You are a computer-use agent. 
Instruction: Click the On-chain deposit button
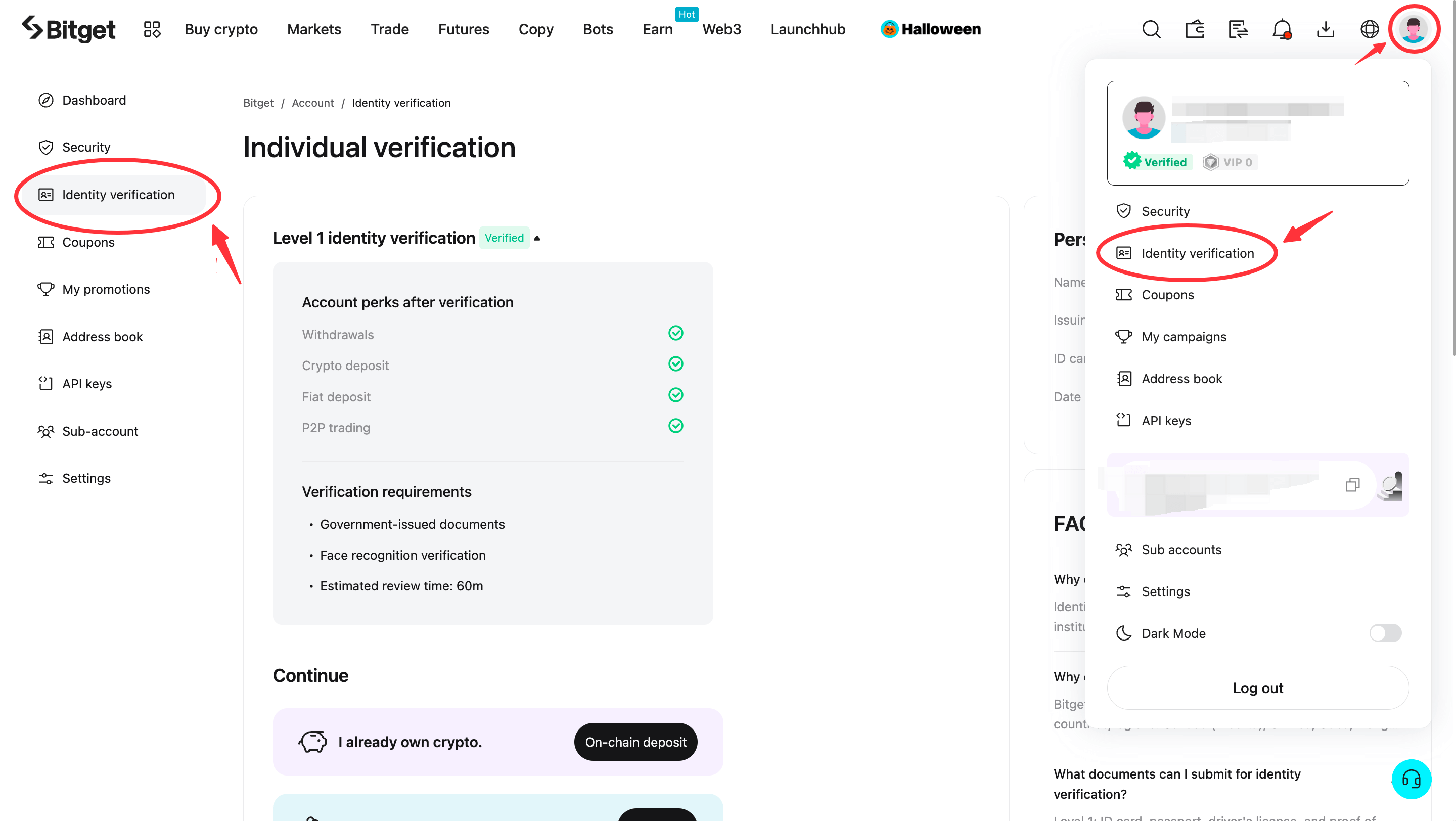(x=635, y=742)
